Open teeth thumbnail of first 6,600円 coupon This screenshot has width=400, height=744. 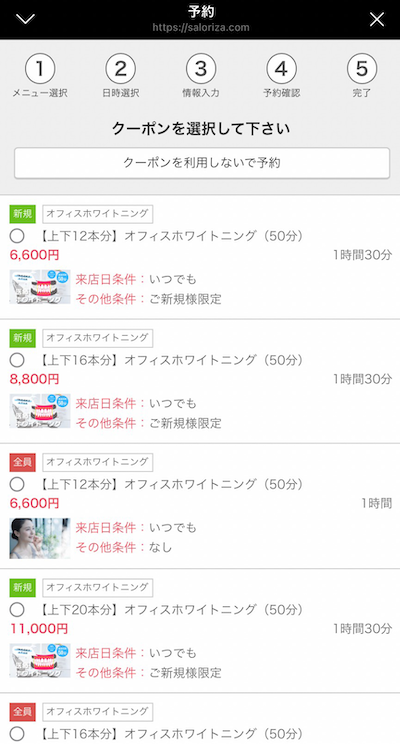(x=40, y=287)
